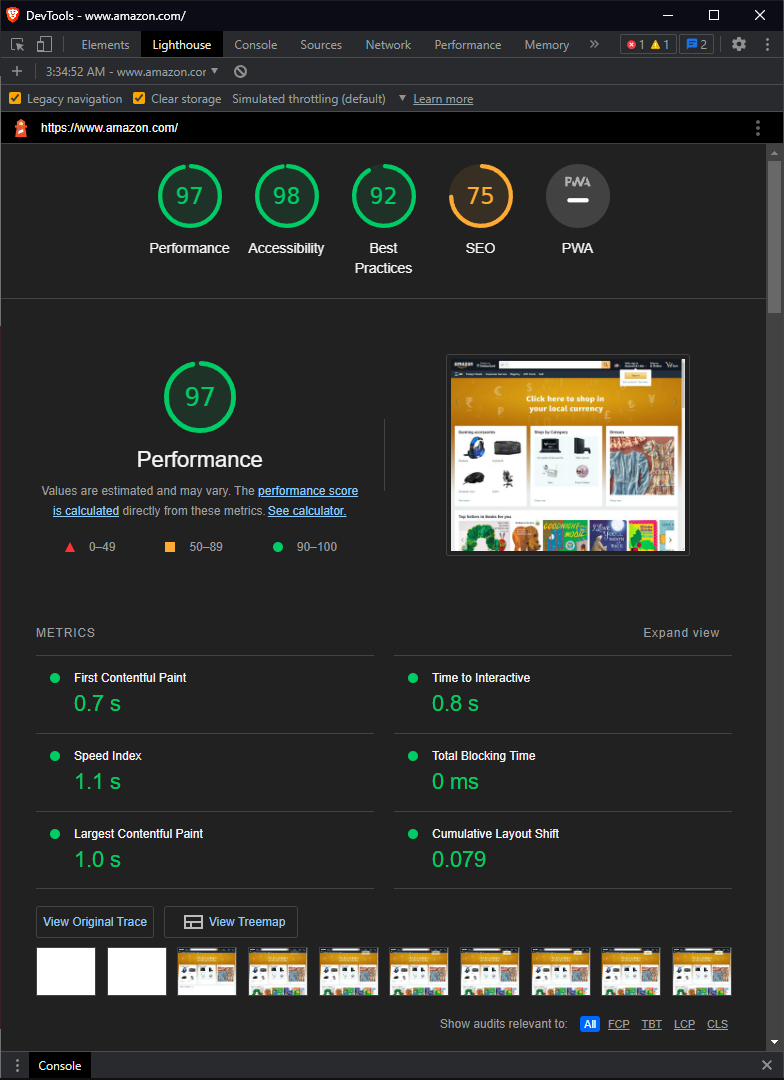Start a new Lighthouse audit
Screen dimensions: 784x1080
pyautogui.click(x=17, y=72)
